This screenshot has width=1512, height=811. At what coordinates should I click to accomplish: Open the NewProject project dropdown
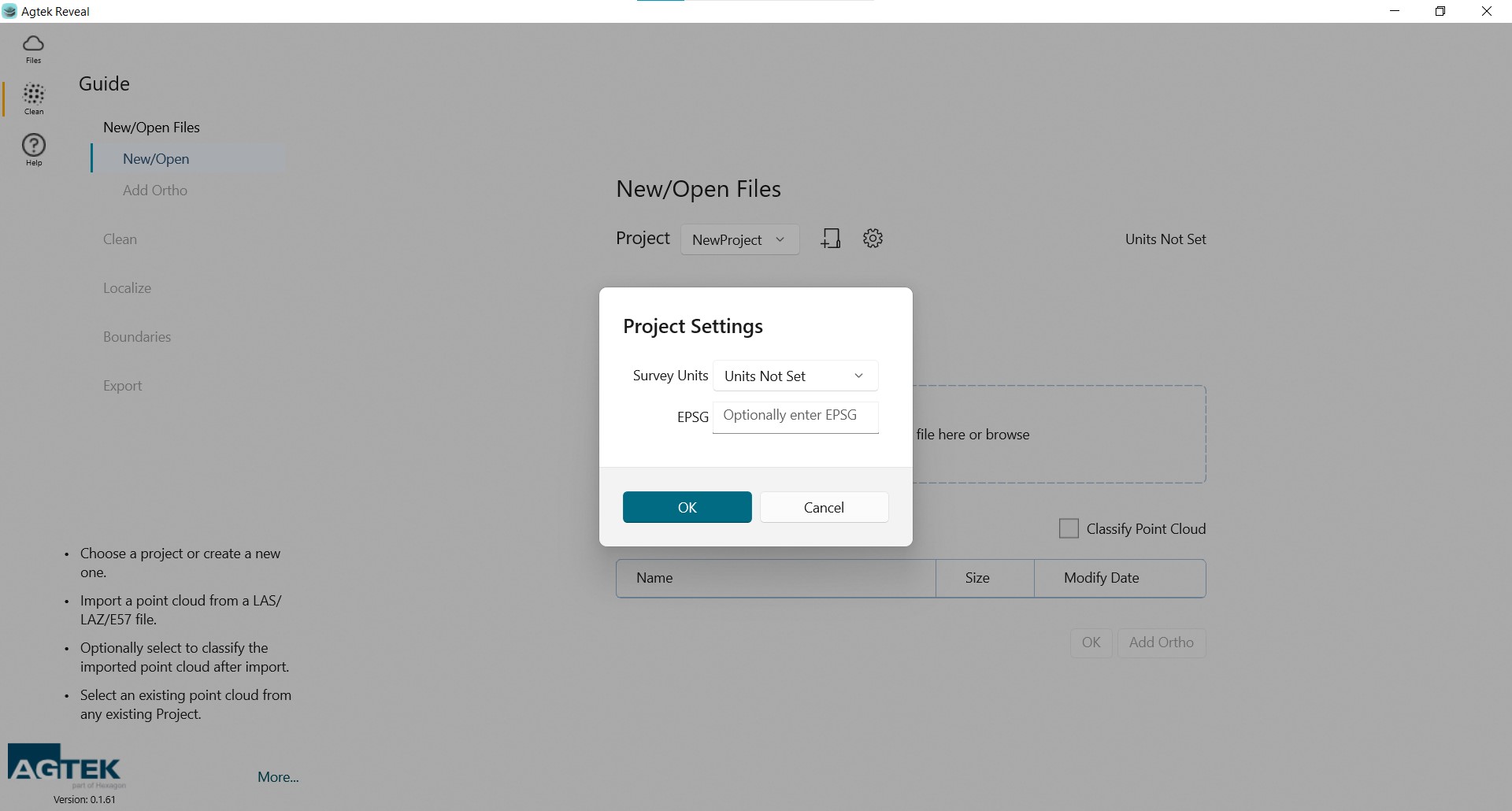point(739,239)
